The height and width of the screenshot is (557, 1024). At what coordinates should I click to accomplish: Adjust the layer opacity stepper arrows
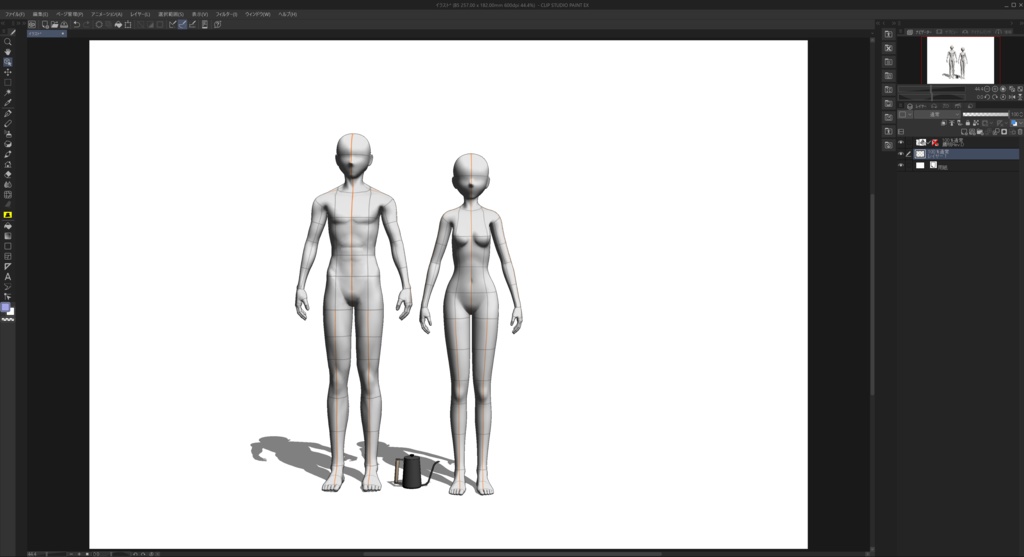coord(1021,114)
